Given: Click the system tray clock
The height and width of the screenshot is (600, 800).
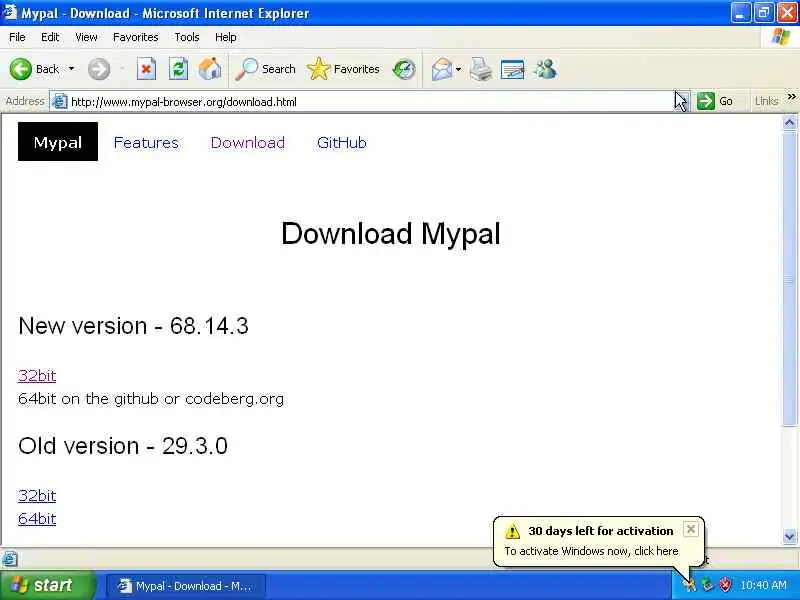Looking at the screenshot, I should (x=763, y=585).
